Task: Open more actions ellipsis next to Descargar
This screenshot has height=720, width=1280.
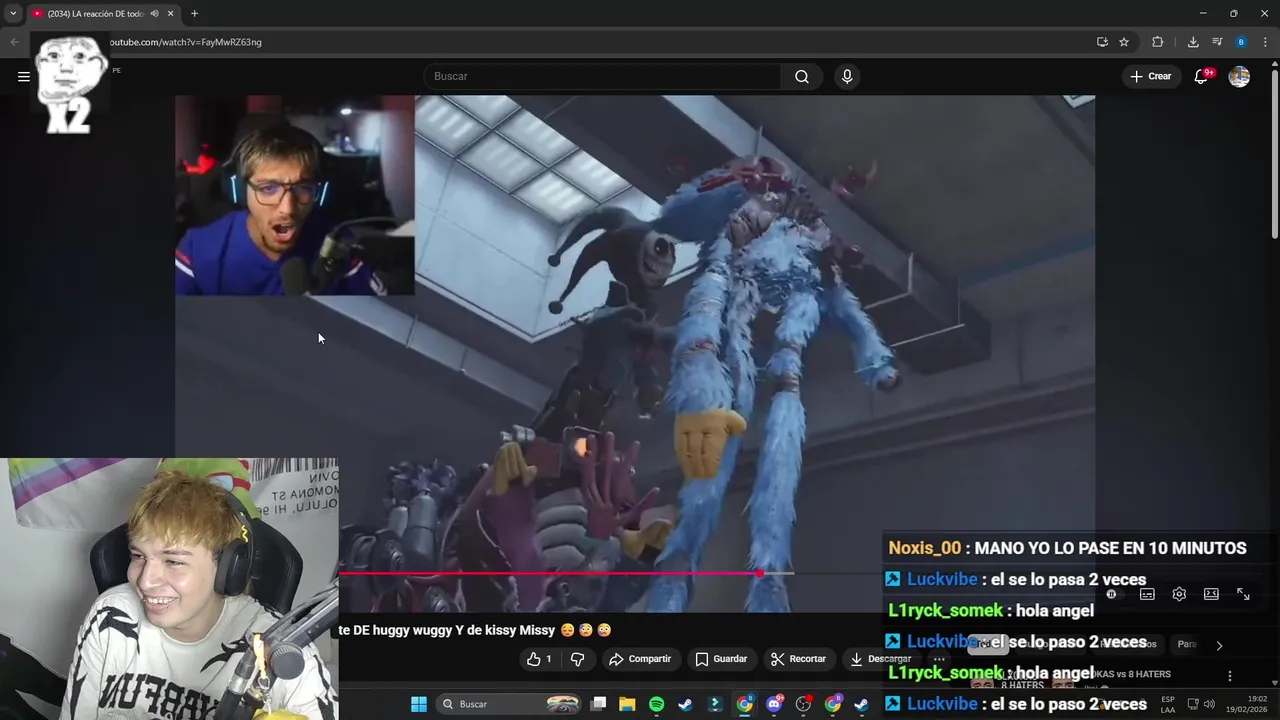Action: pyautogui.click(x=939, y=659)
